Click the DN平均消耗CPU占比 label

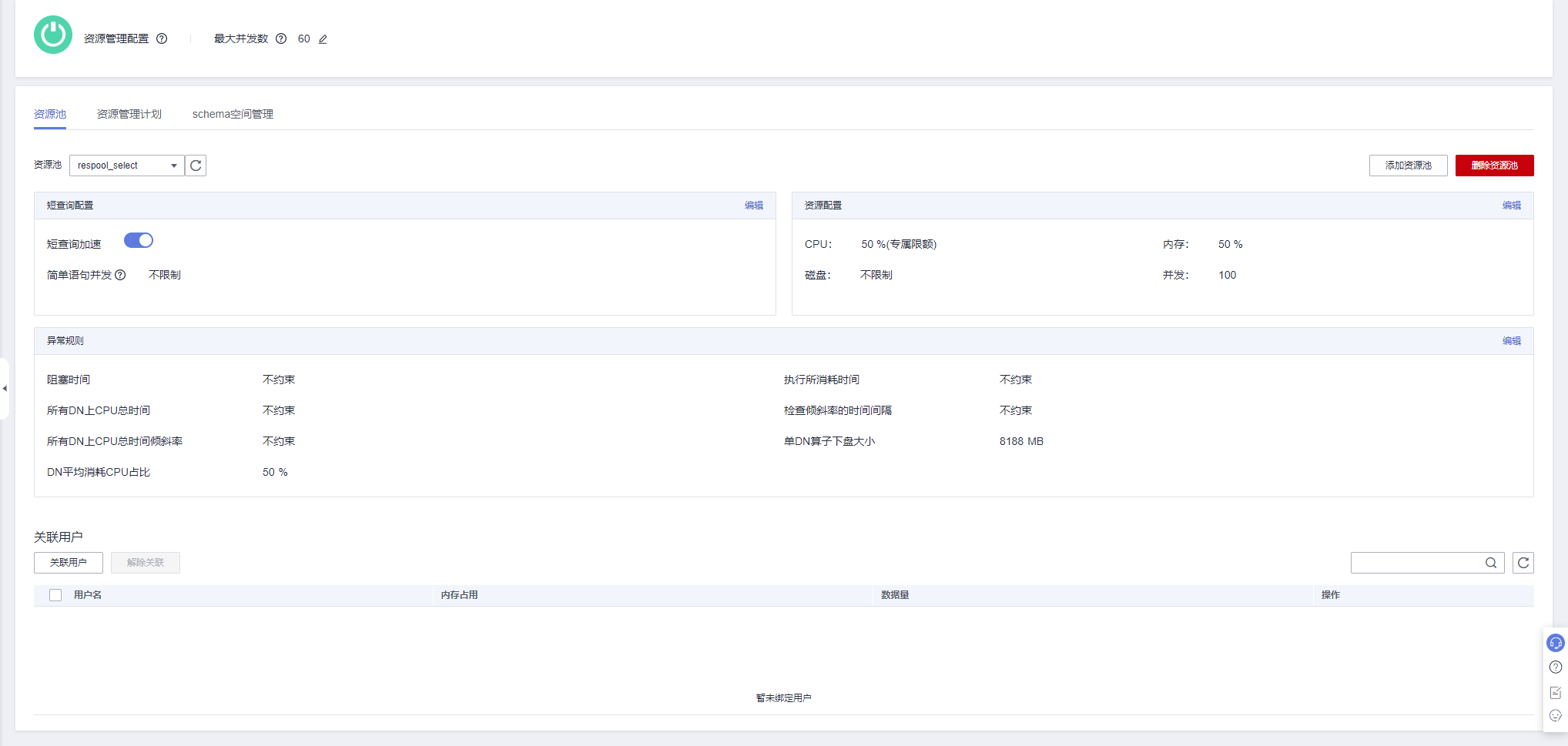pyautogui.click(x=99, y=472)
